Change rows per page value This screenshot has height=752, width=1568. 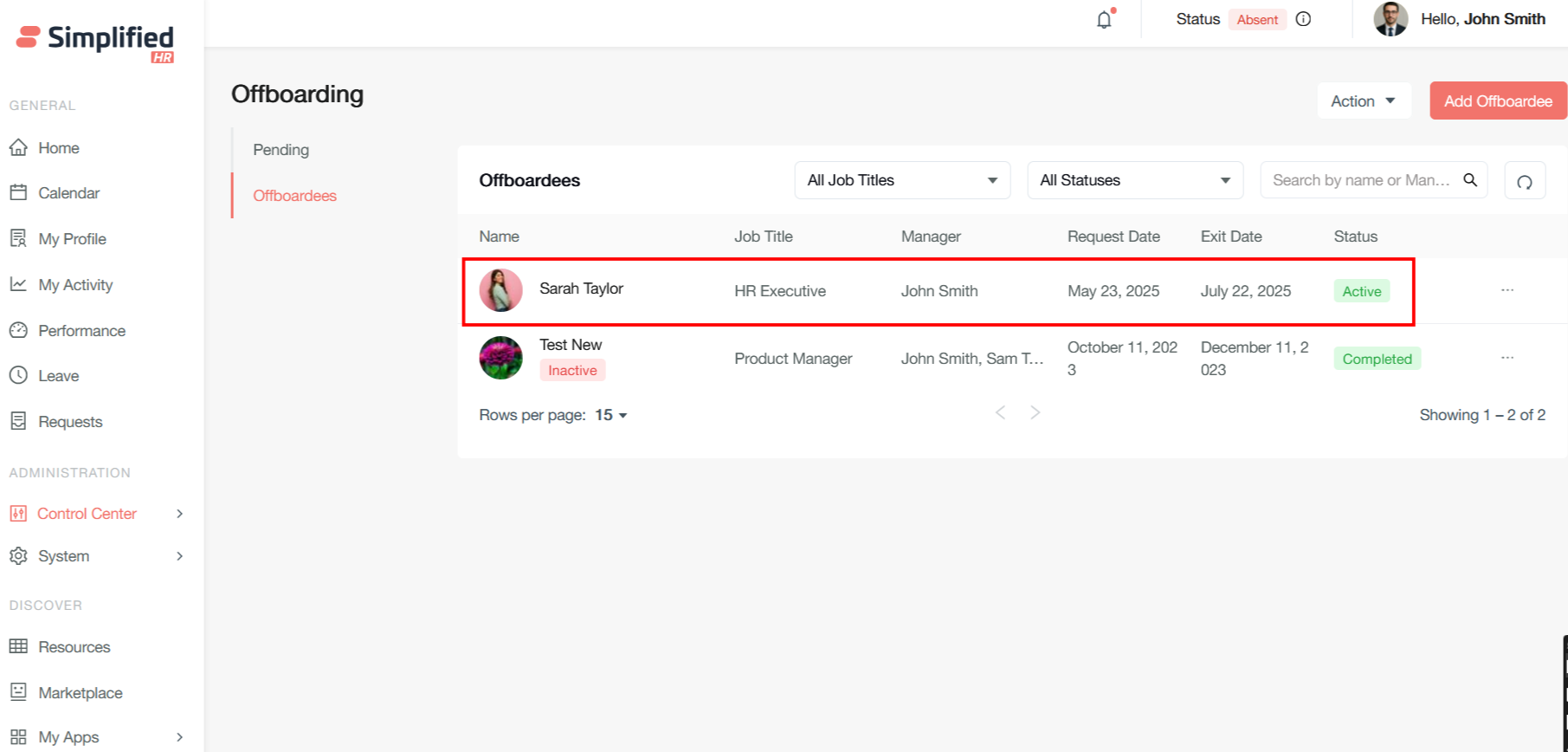(x=610, y=415)
